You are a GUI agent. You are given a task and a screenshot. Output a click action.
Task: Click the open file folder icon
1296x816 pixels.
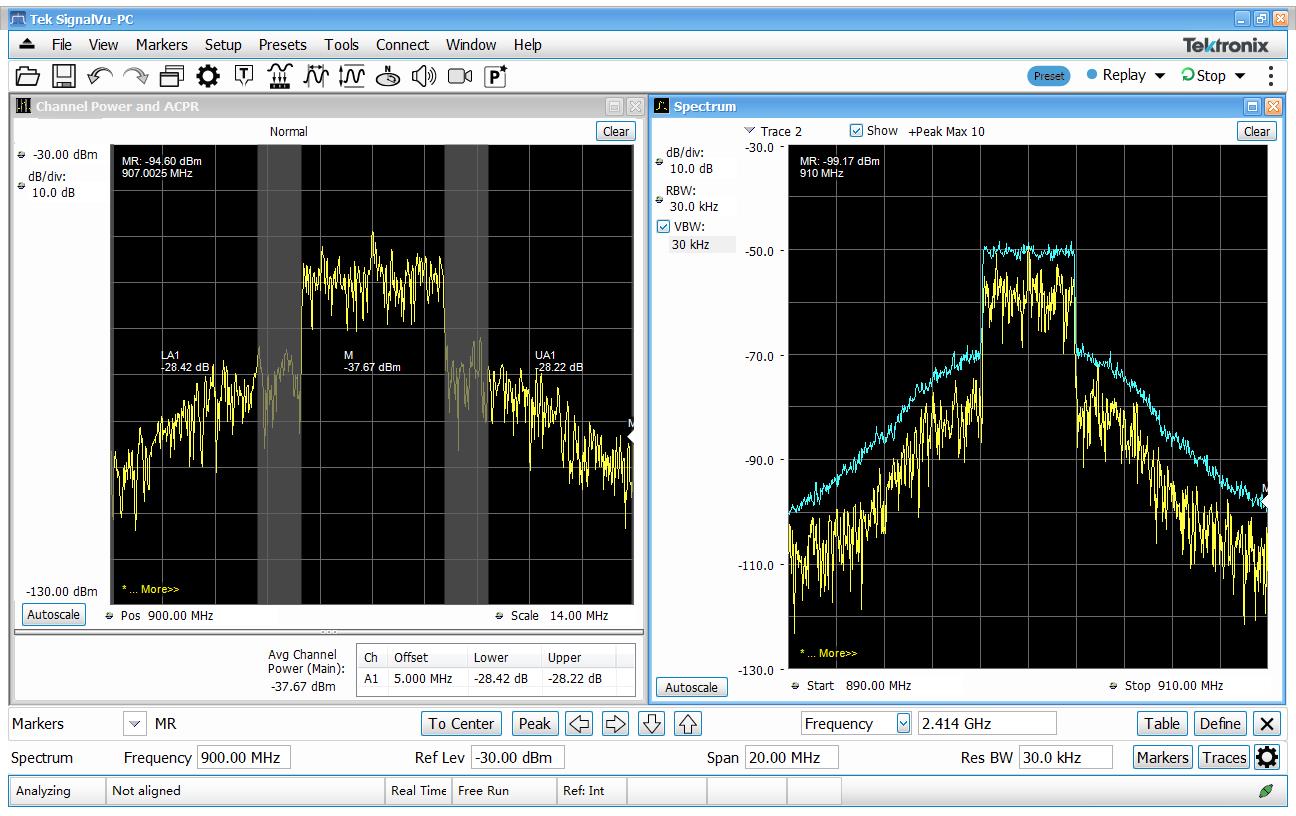[x=27, y=76]
